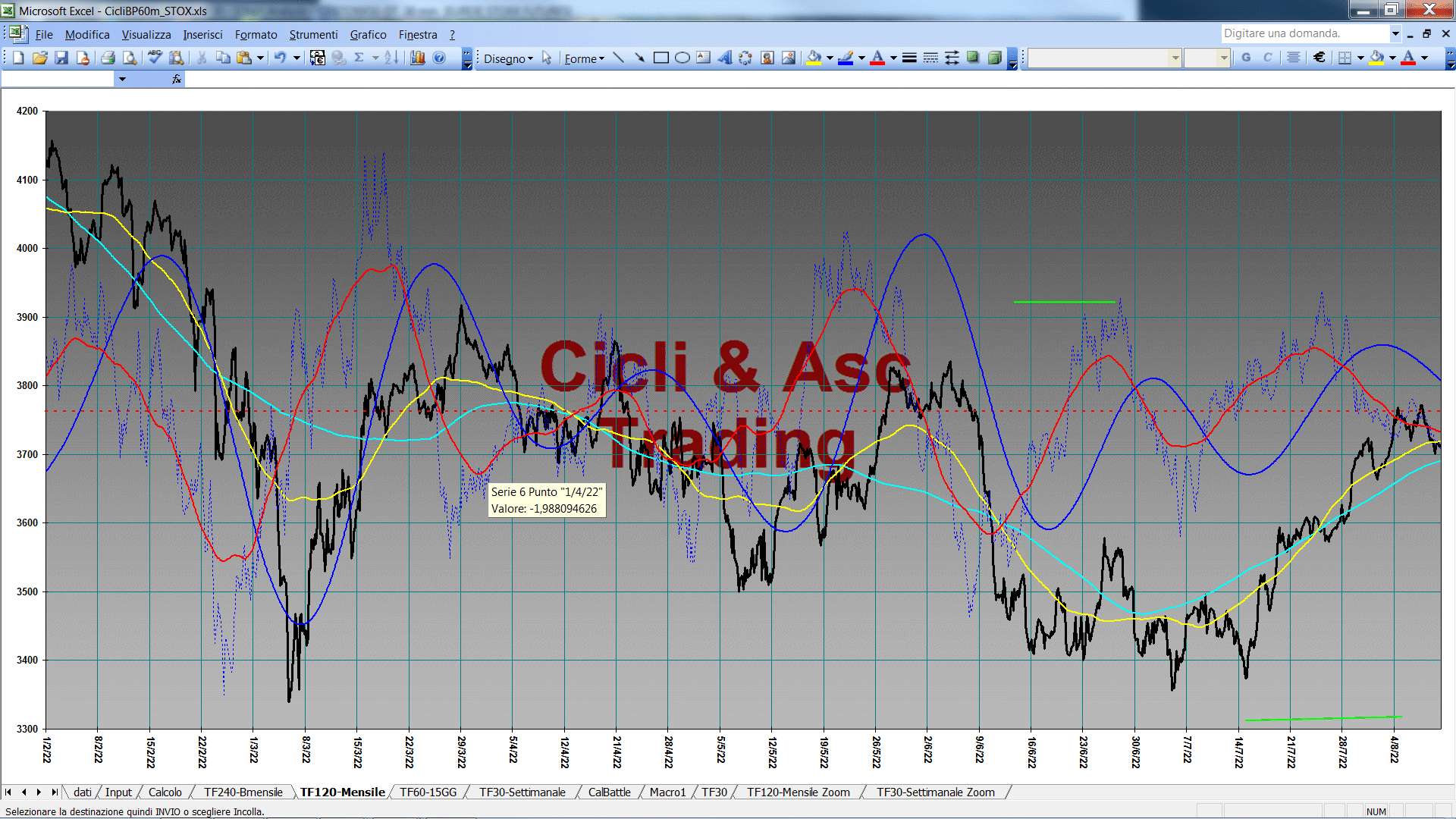
Task: Click the Print icon
Action: tap(108, 58)
